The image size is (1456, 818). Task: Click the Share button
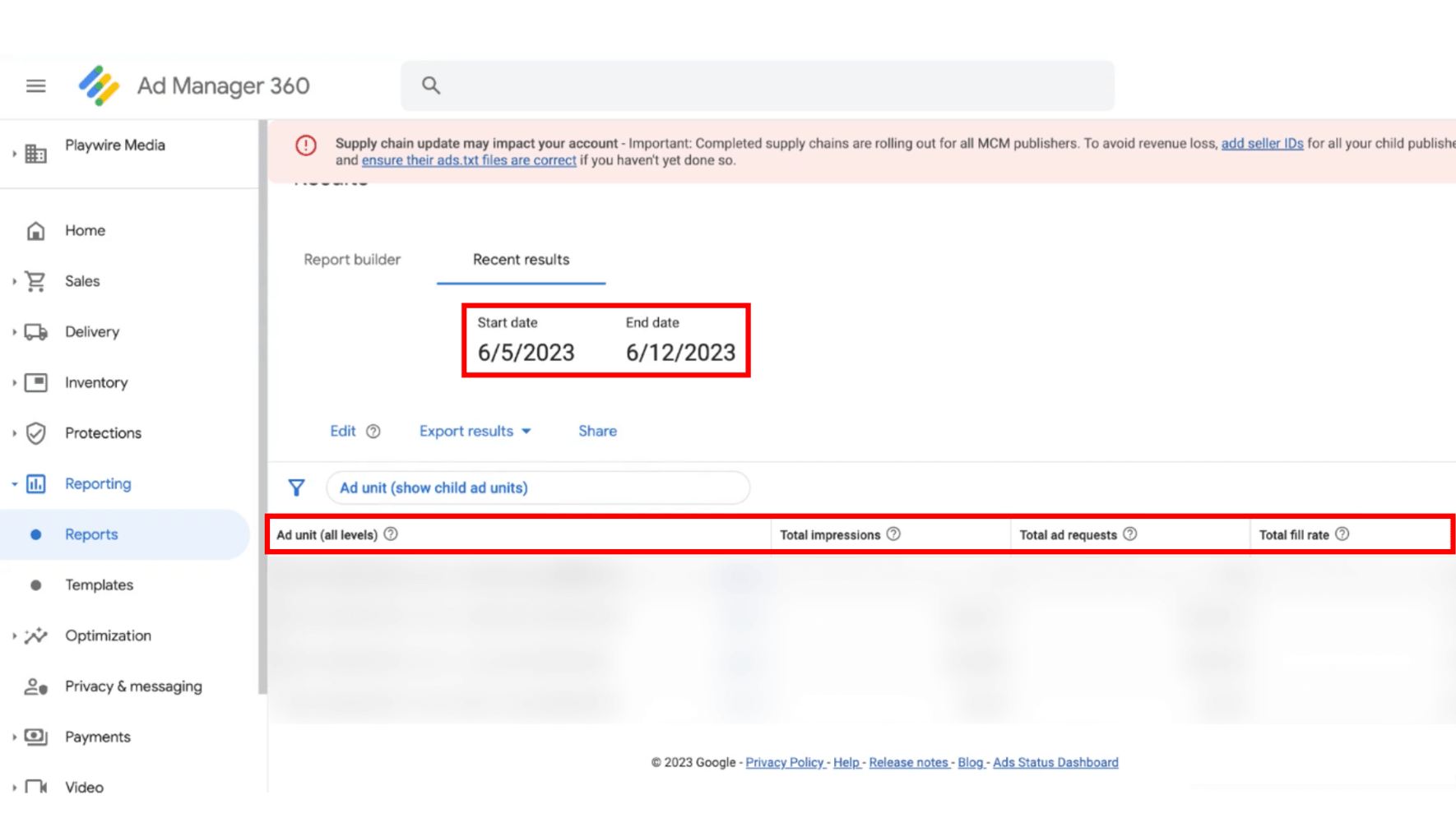pos(597,432)
